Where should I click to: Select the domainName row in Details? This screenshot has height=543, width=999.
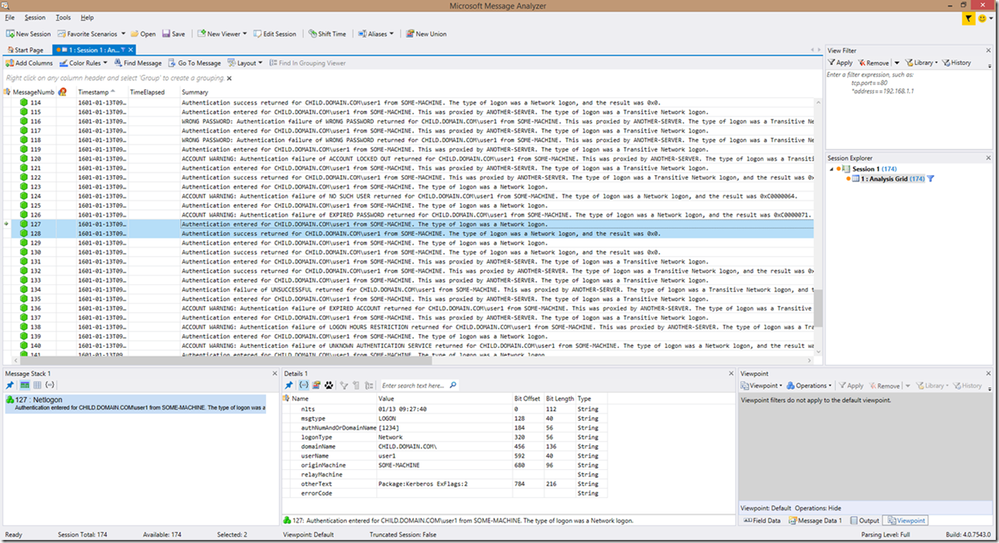(x=445, y=447)
